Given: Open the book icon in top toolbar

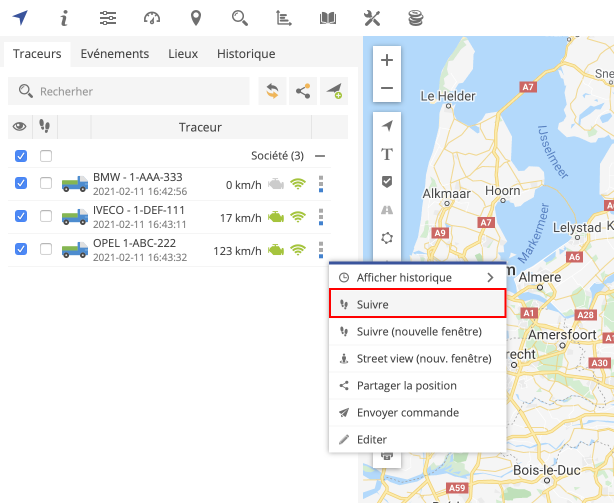Looking at the screenshot, I should click(x=328, y=17).
